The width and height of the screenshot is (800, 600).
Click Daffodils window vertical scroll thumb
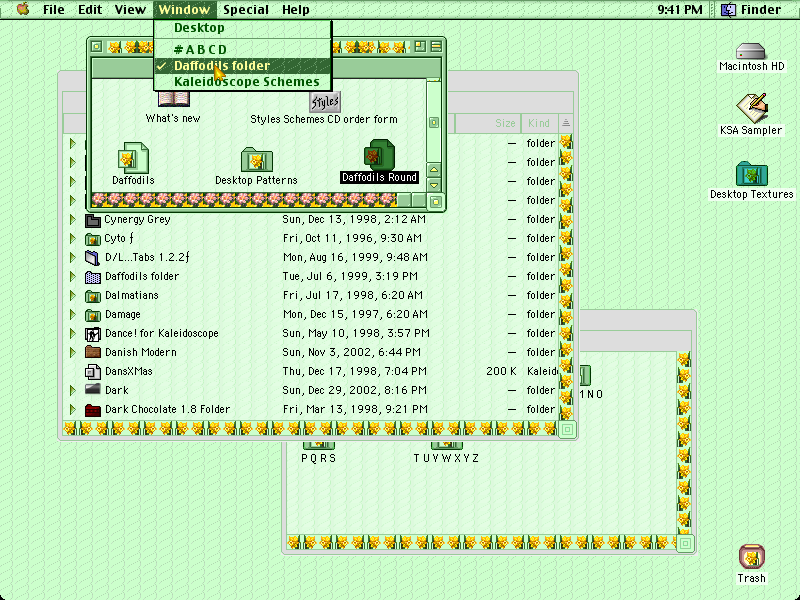[434, 123]
